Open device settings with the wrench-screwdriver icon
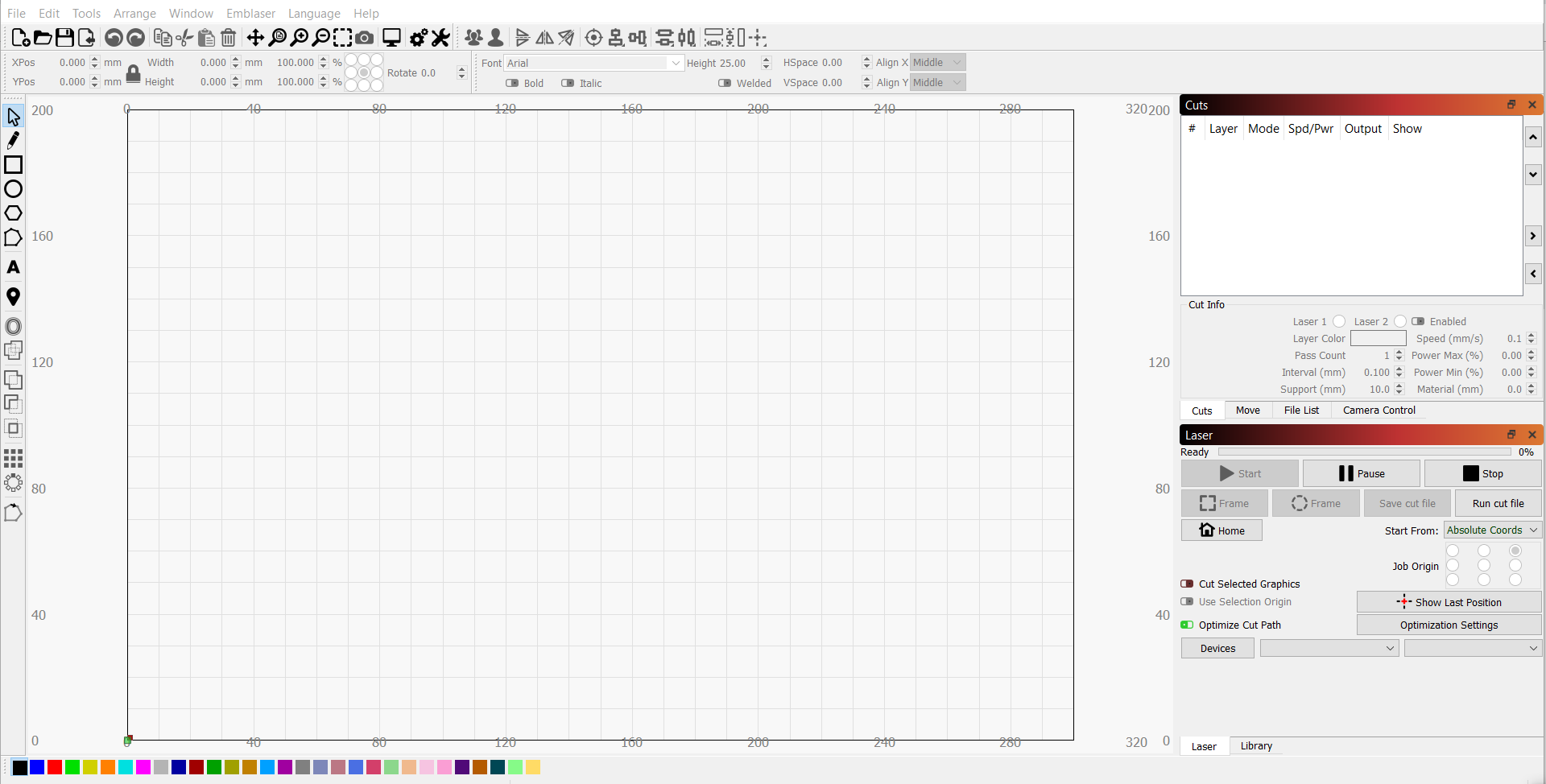This screenshot has height=784, width=1546. coord(440,37)
